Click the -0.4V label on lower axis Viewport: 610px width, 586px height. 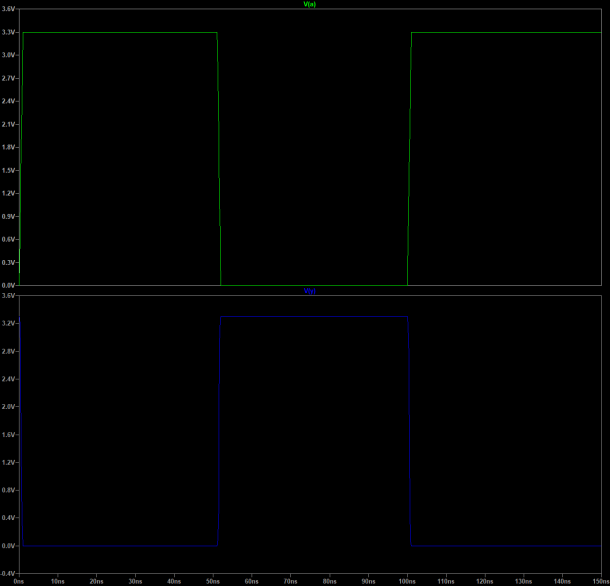click(x=8, y=573)
